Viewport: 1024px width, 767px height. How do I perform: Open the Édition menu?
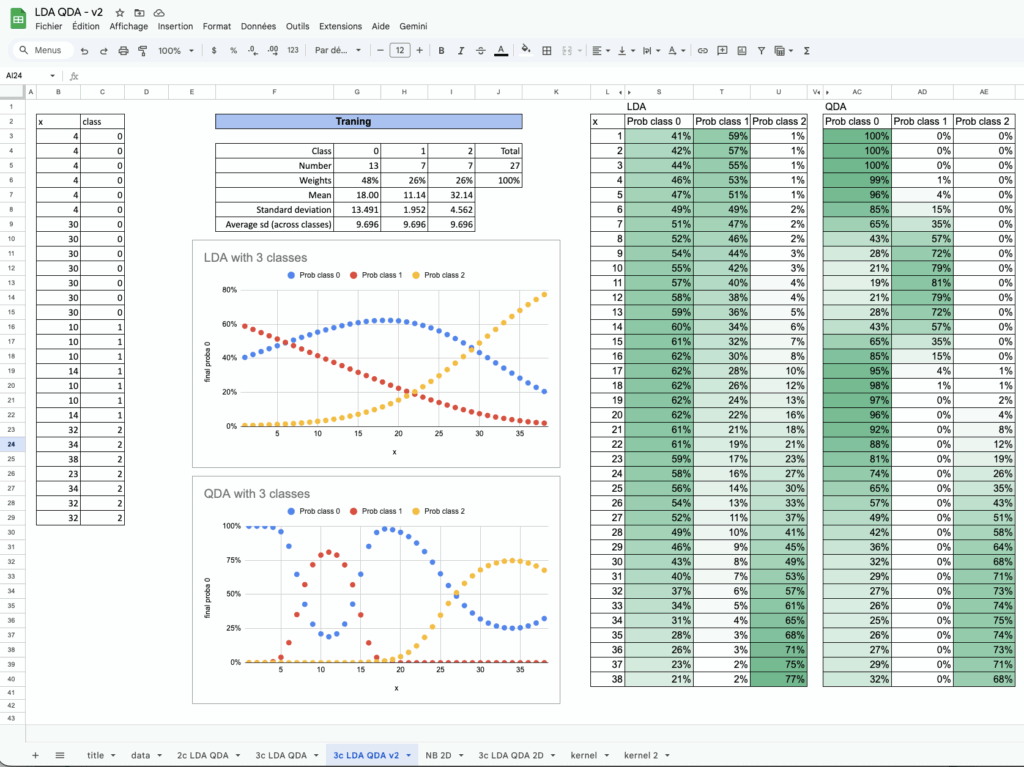point(86,26)
